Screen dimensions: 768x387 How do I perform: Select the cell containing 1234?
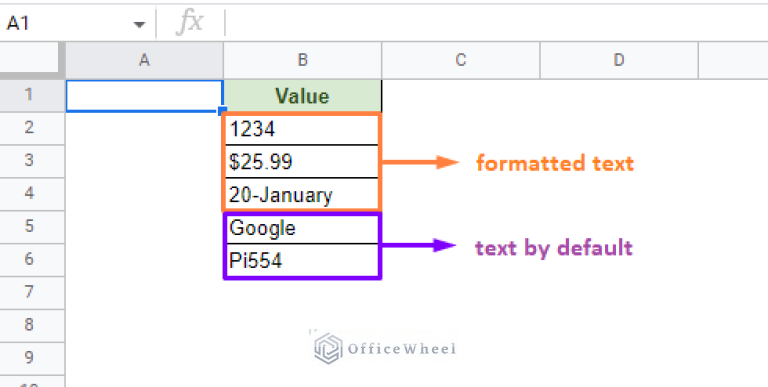click(x=302, y=129)
